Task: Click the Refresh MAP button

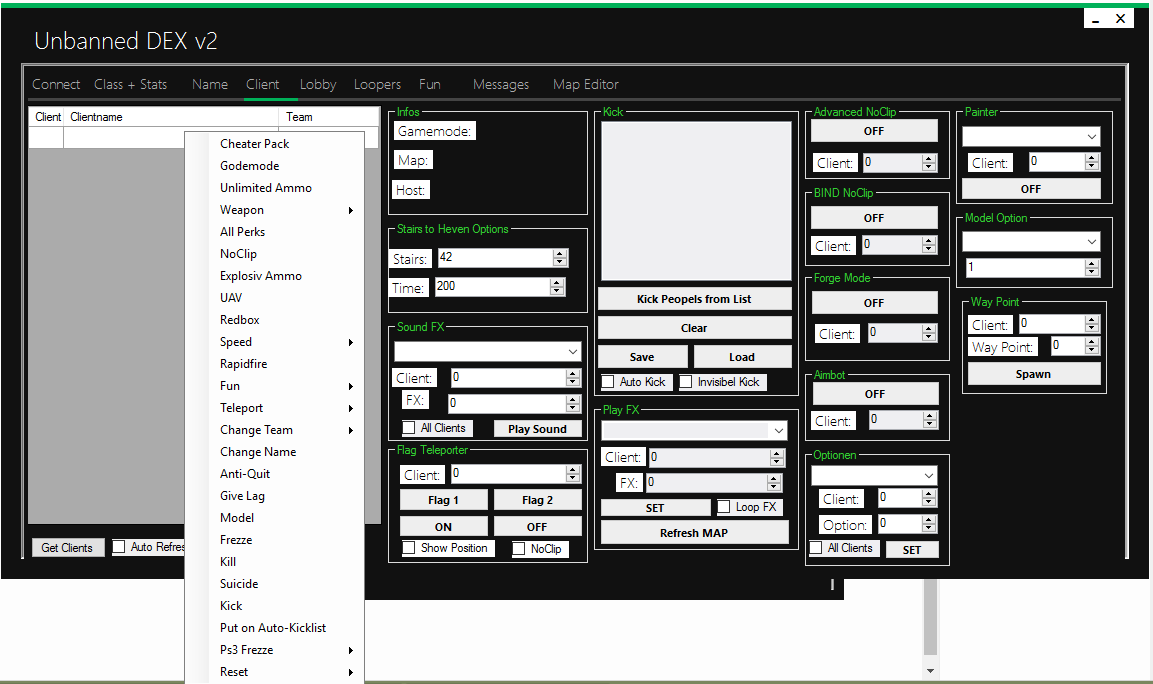Action: pyautogui.click(x=694, y=533)
